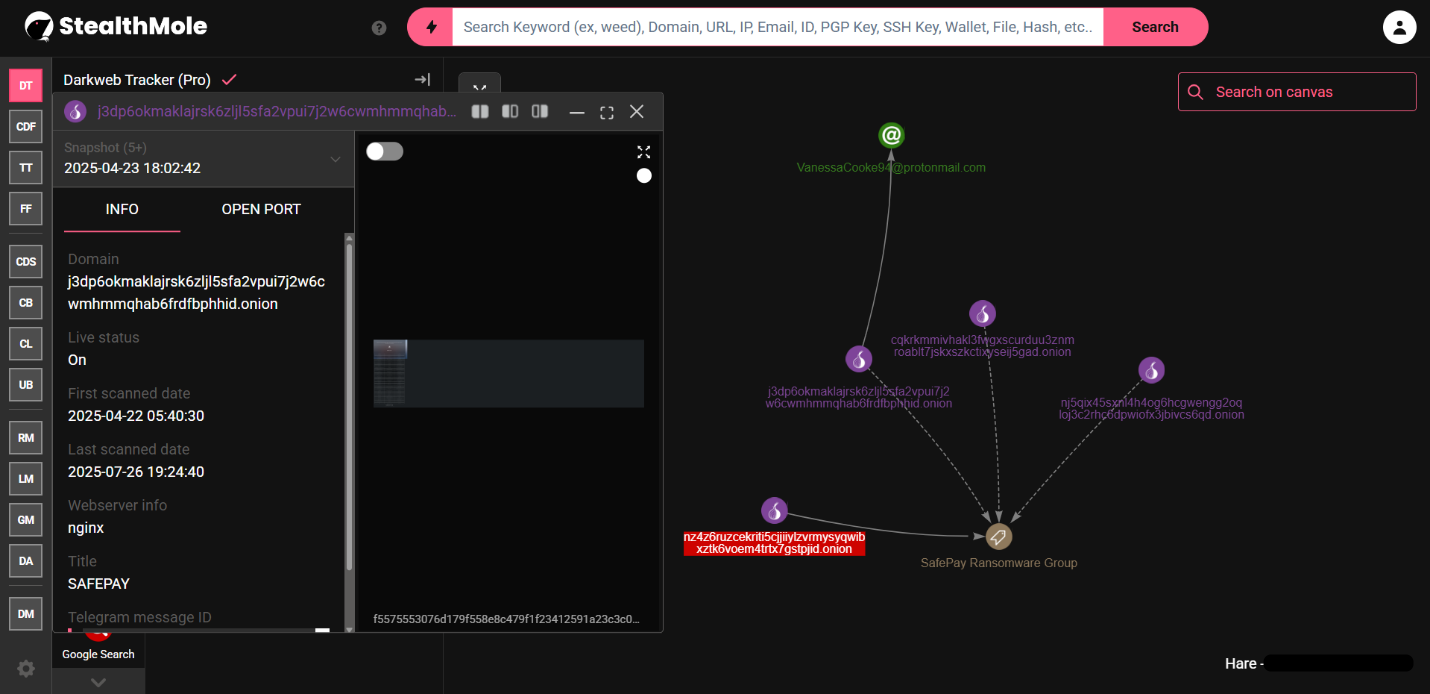
Task: Open settings via the gear icon
Action: tap(26, 669)
